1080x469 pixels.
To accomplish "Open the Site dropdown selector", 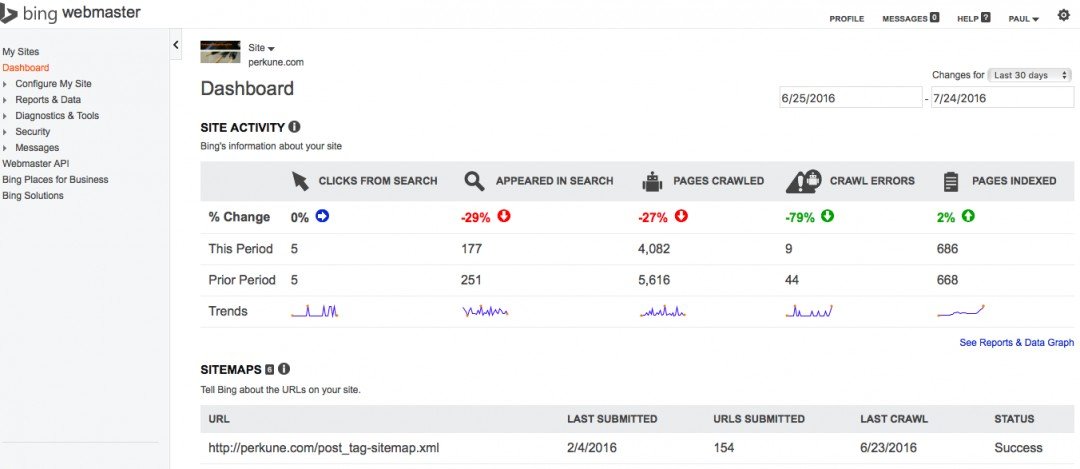I will click(x=262, y=48).
